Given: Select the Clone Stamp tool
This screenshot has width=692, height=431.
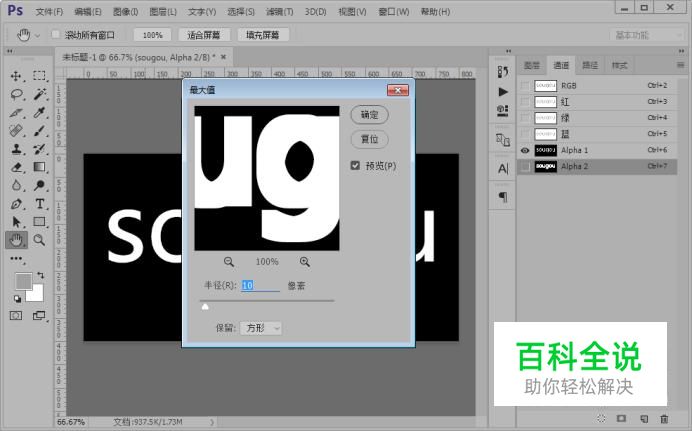Looking at the screenshot, I should pyautogui.click(x=16, y=149).
